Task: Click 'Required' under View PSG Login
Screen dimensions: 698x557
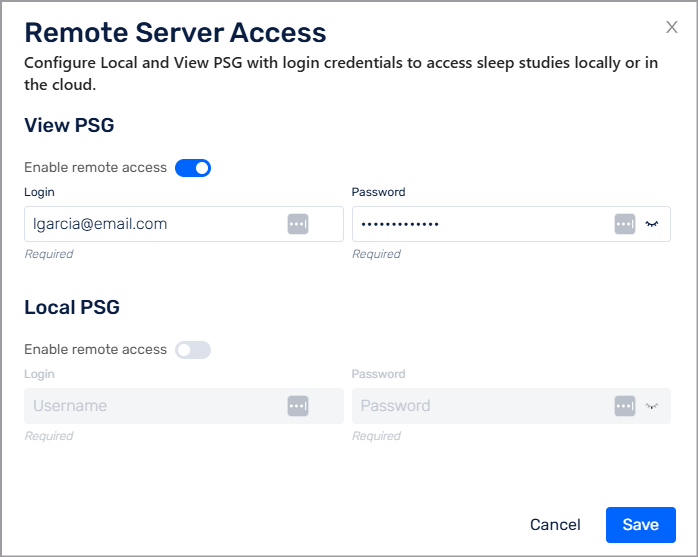Action: (49, 254)
